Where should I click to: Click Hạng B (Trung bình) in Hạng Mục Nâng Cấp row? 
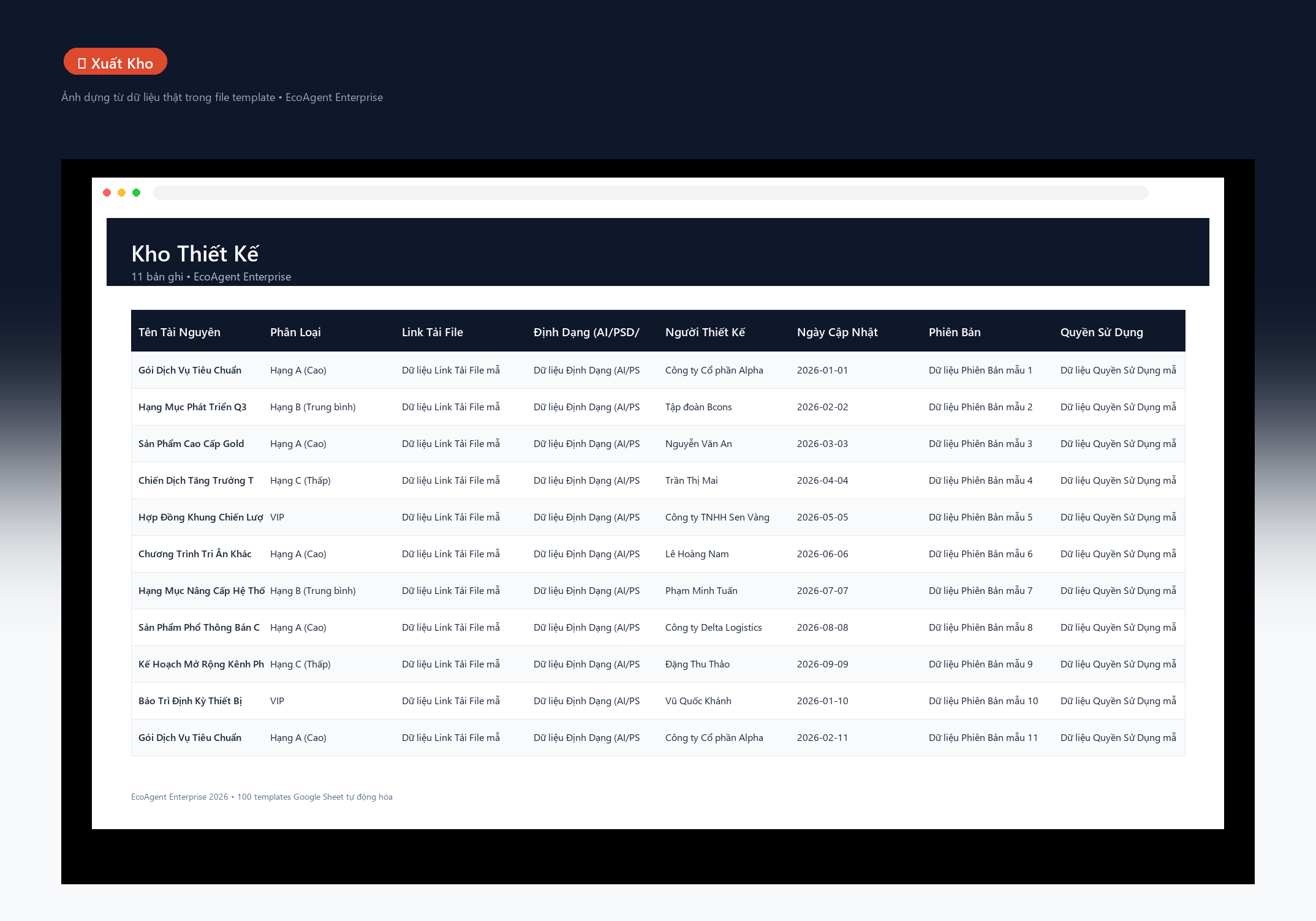click(312, 591)
